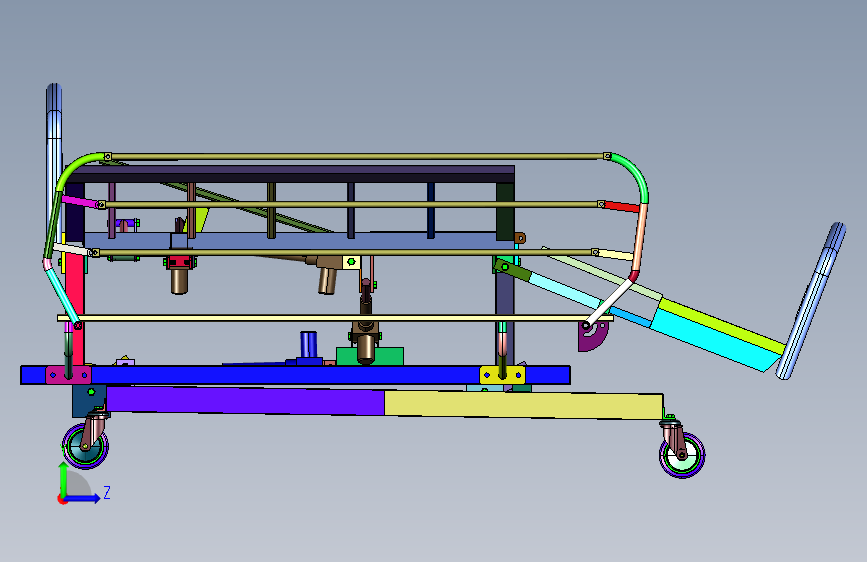Viewport: 867px width, 562px height.
Task: Select the purple lower beam segment
Action: [x=246, y=400]
